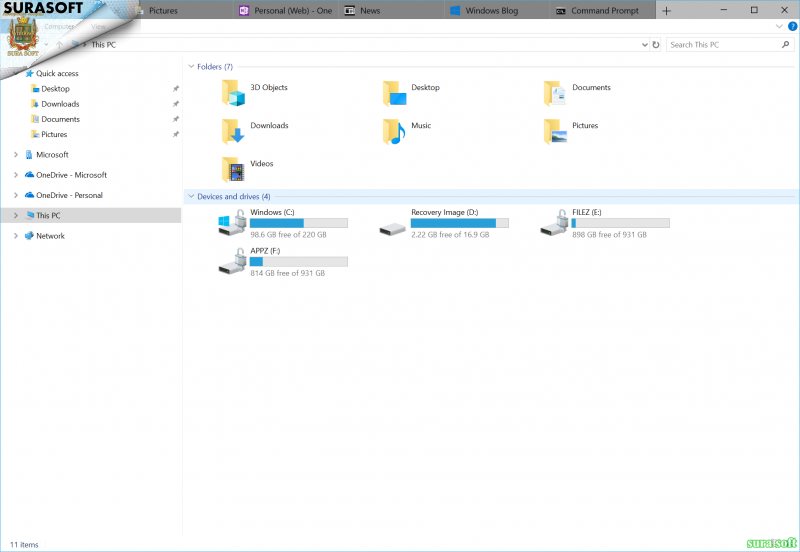The width and height of the screenshot is (800, 552).
Task: Click the OneDrive - Personal cloud icon
Action: 29,195
